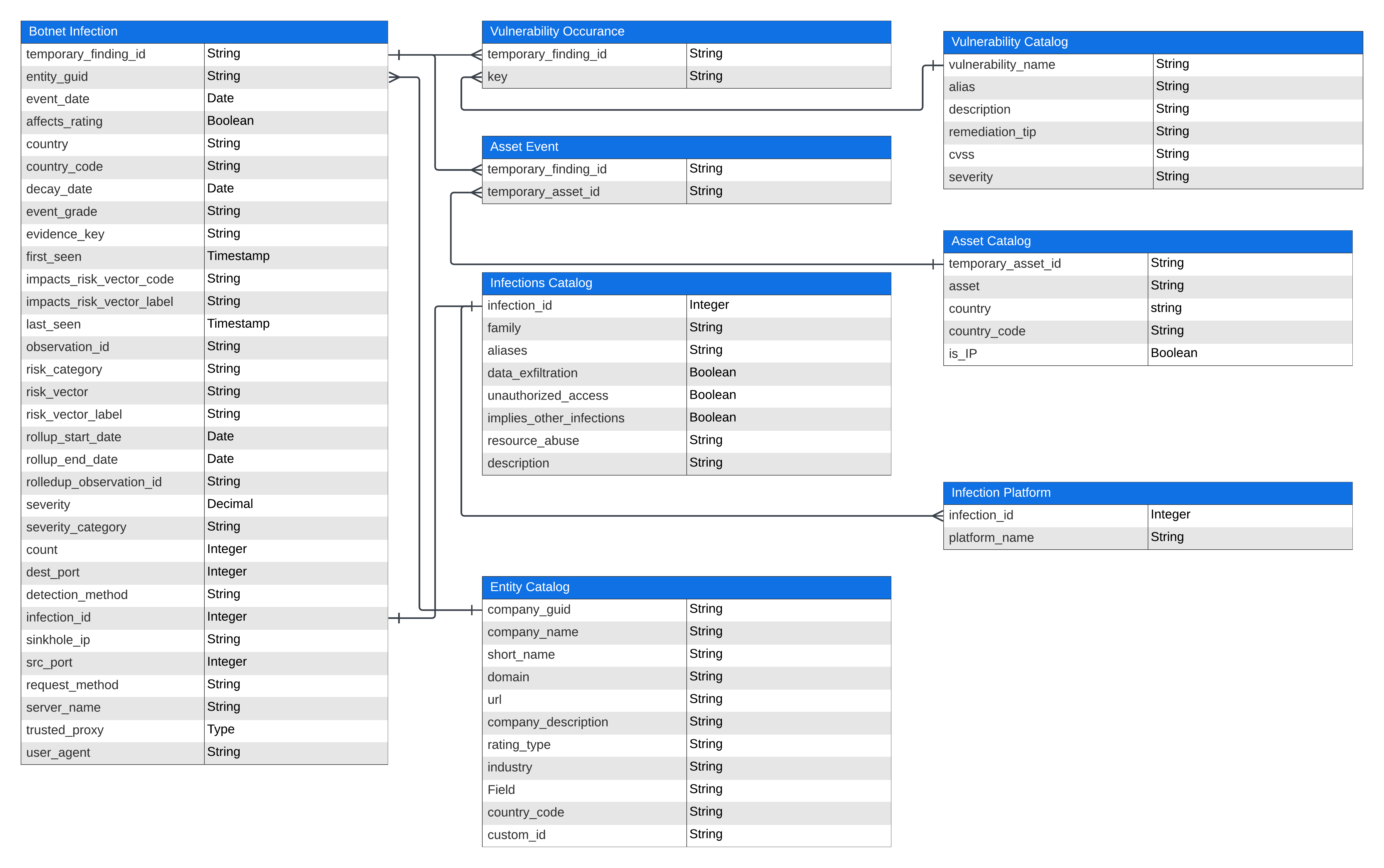Click the Botnet Infection table header

[204, 32]
